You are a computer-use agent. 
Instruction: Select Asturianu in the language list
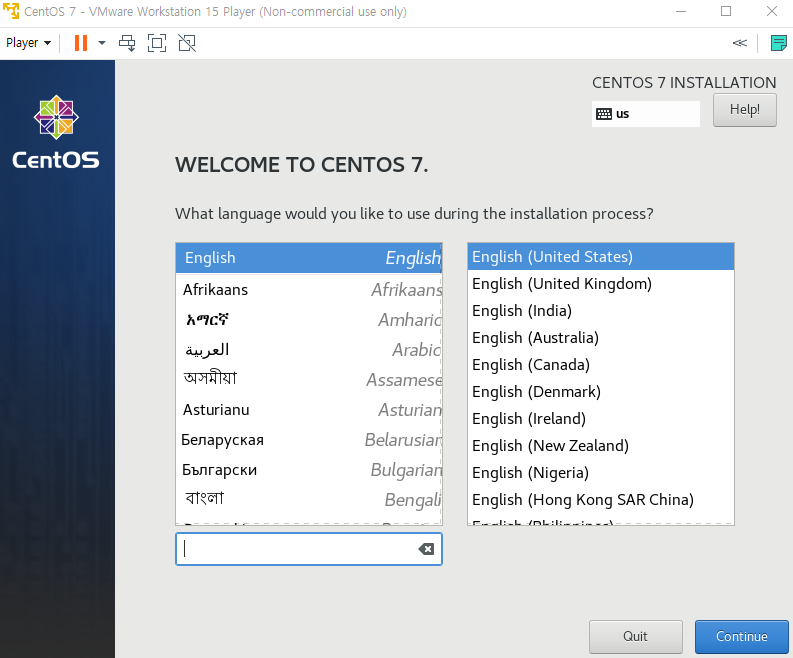tap(309, 410)
